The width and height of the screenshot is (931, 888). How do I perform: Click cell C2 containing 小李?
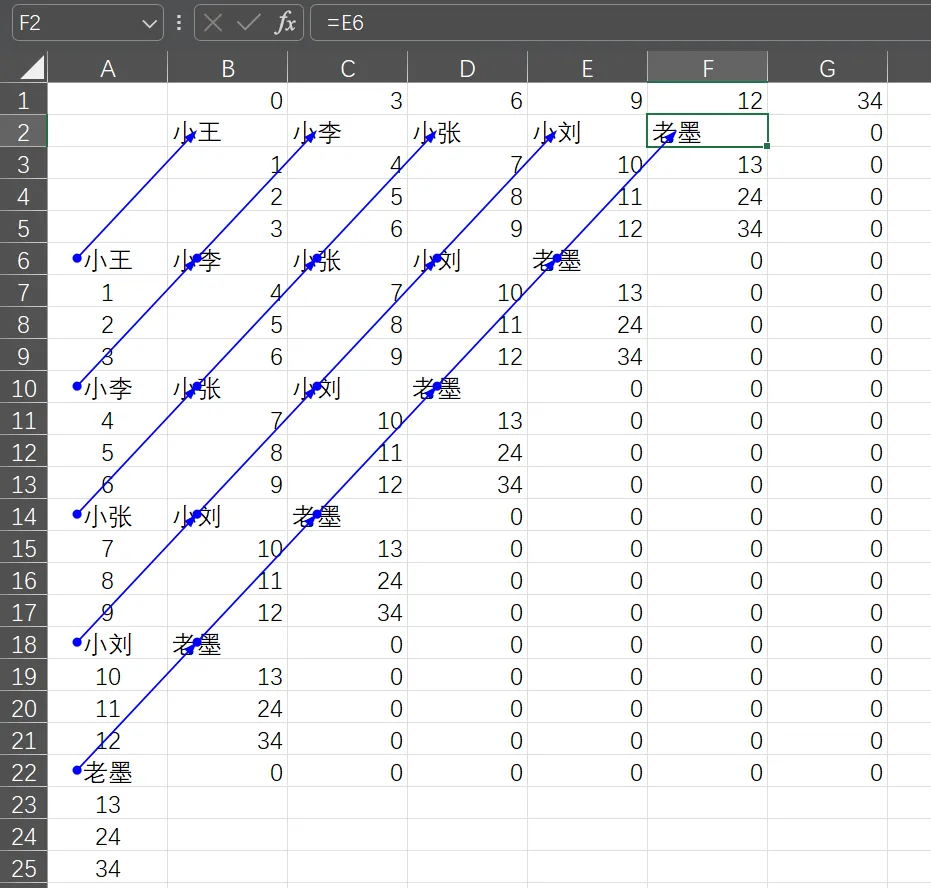tap(347, 132)
